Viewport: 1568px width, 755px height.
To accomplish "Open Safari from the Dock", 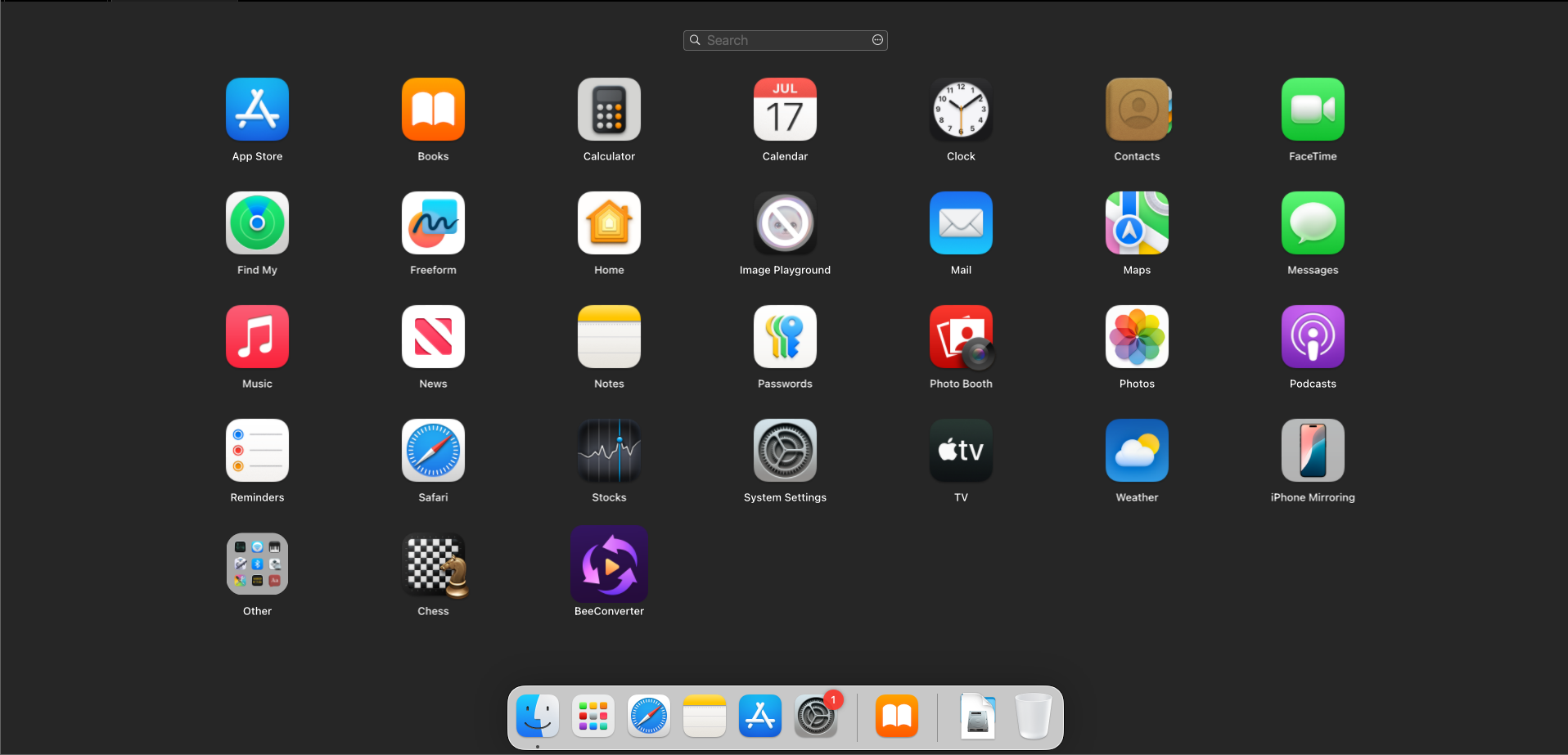I will point(649,717).
